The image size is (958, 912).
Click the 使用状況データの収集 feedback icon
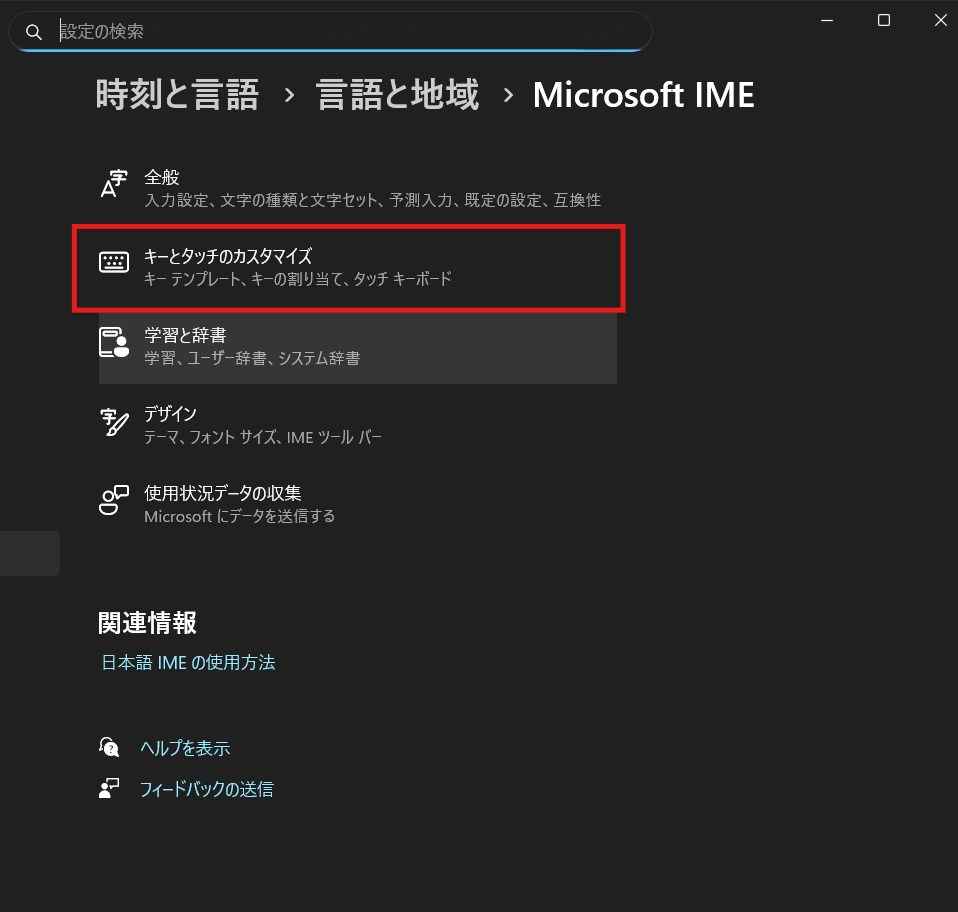point(115,500)
